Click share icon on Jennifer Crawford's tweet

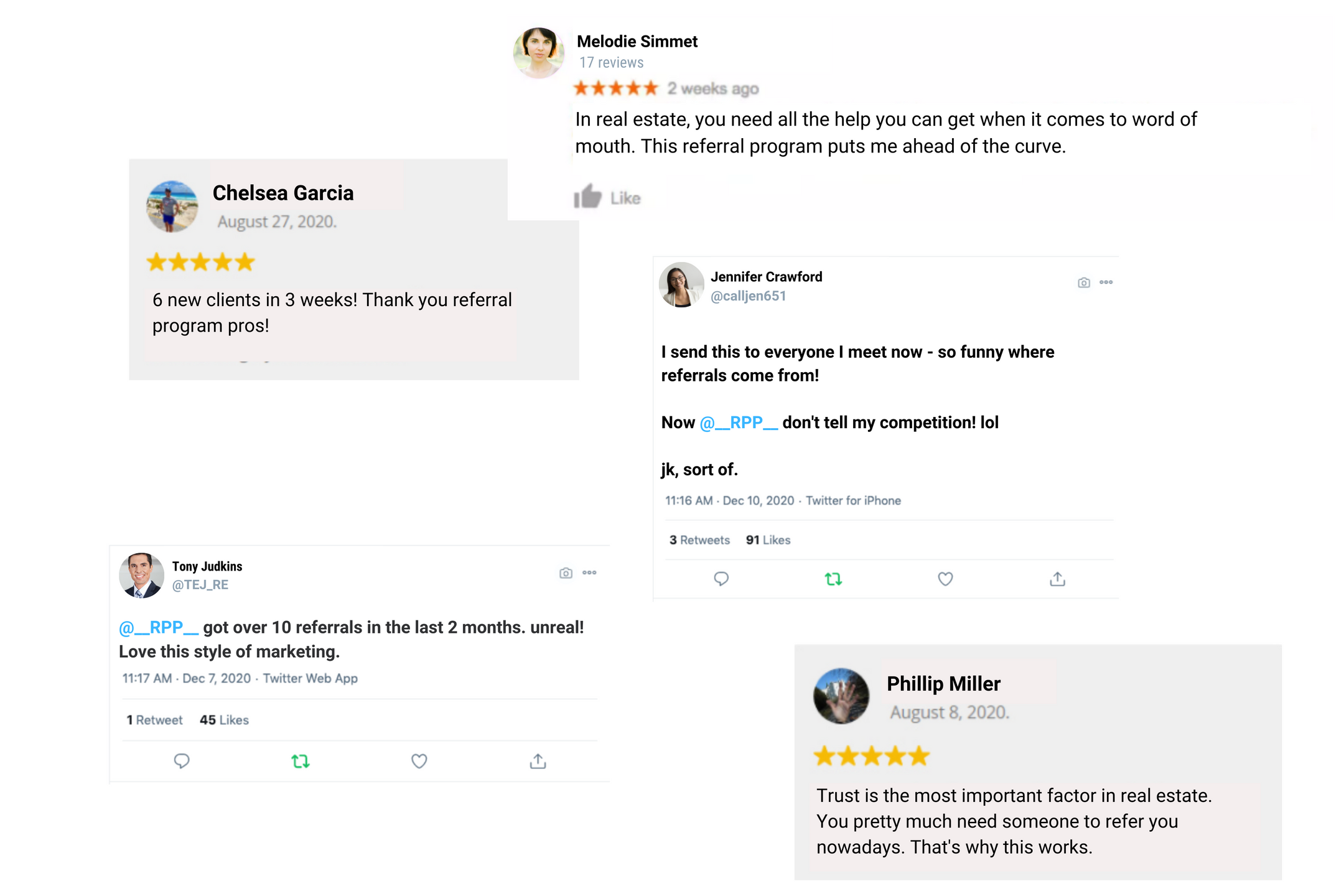[x=1057, y=579]
